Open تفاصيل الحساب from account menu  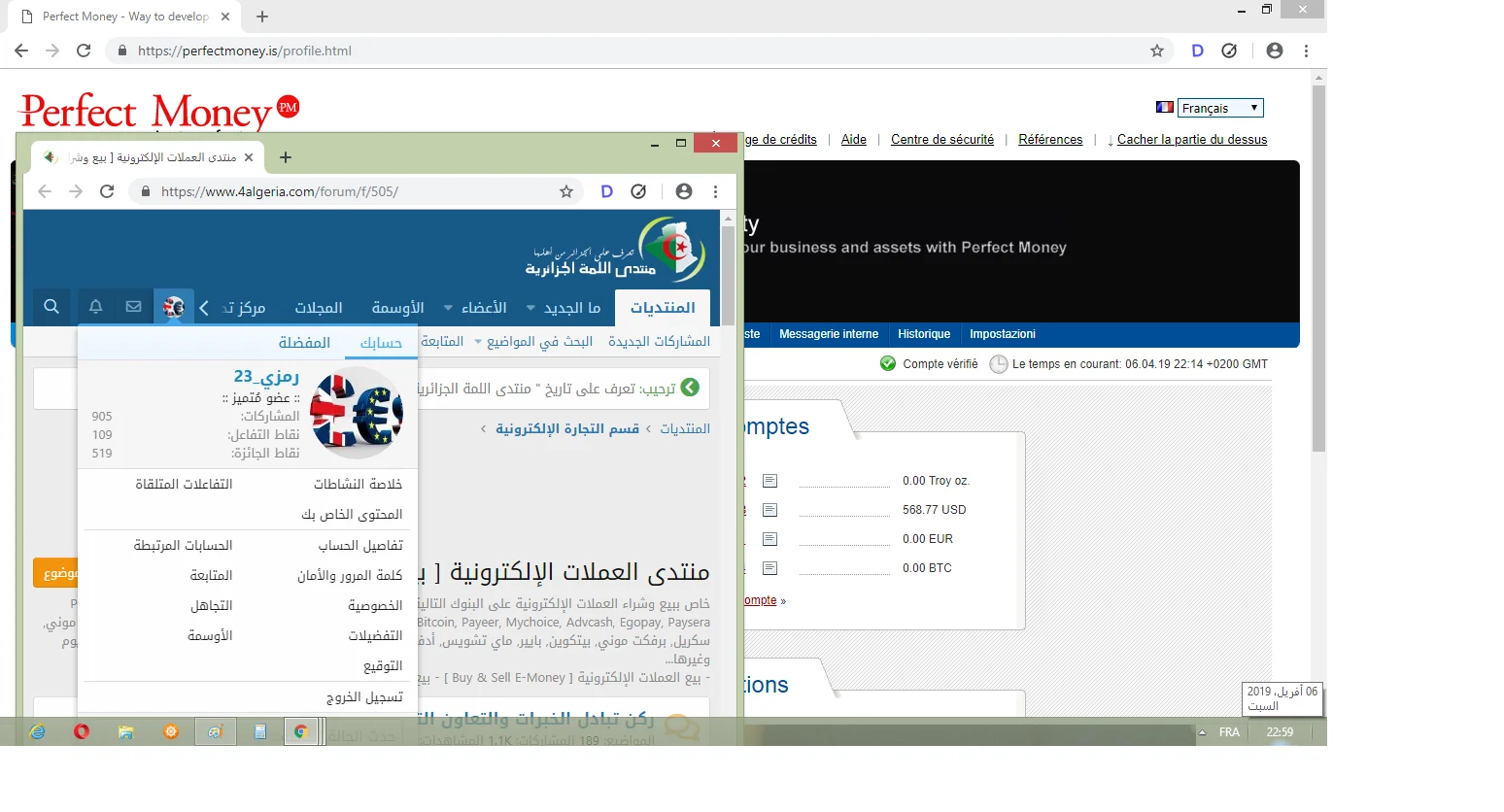coord(360,546)
